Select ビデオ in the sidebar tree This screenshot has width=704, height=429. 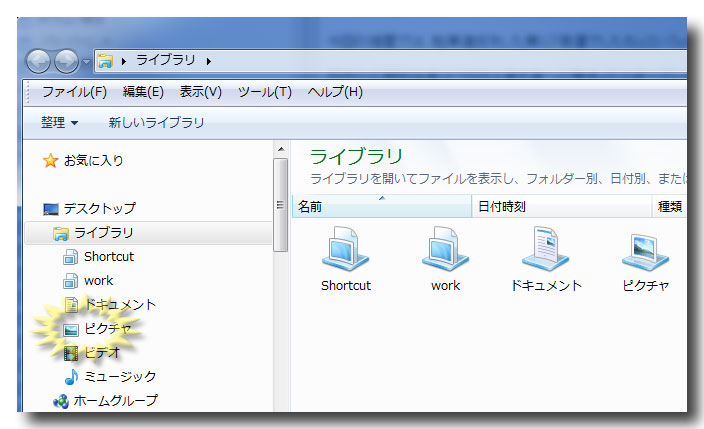click(x=102, y=352)
